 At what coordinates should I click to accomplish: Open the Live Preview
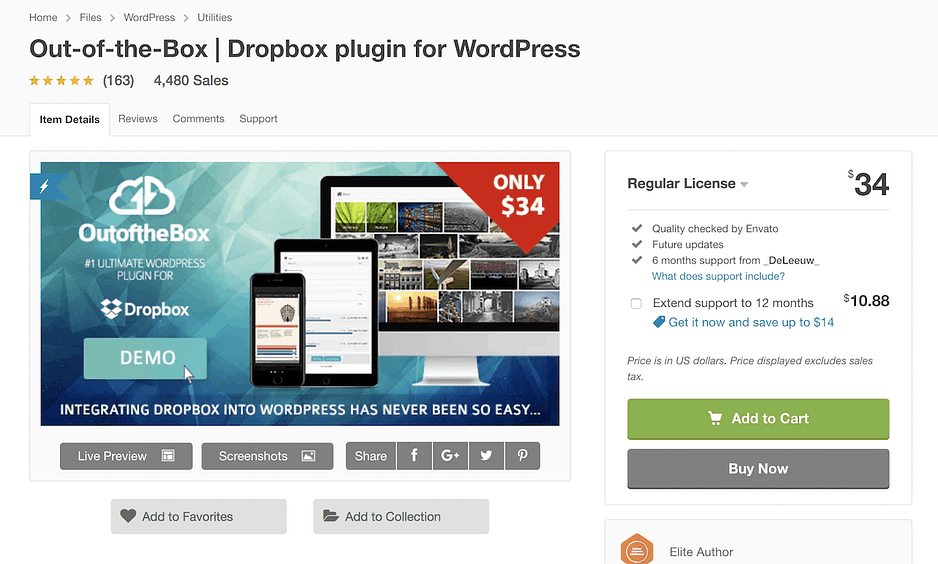(x=126, y=456)
